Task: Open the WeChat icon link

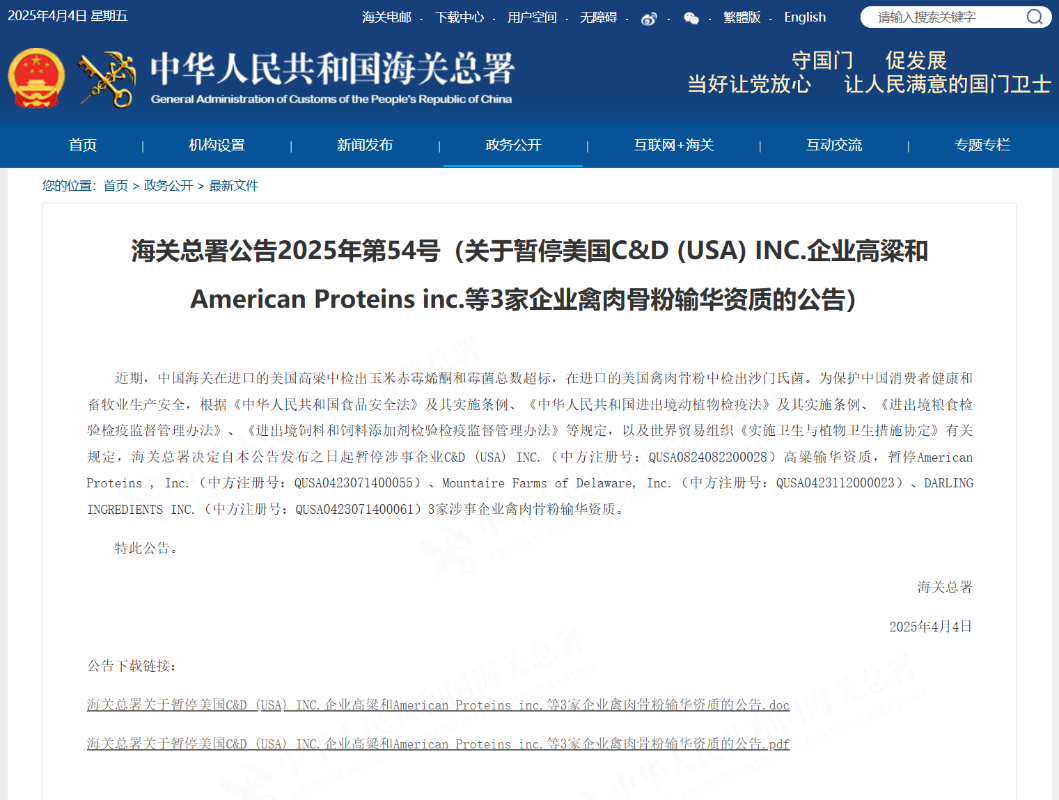Action: tap(691, 18)
